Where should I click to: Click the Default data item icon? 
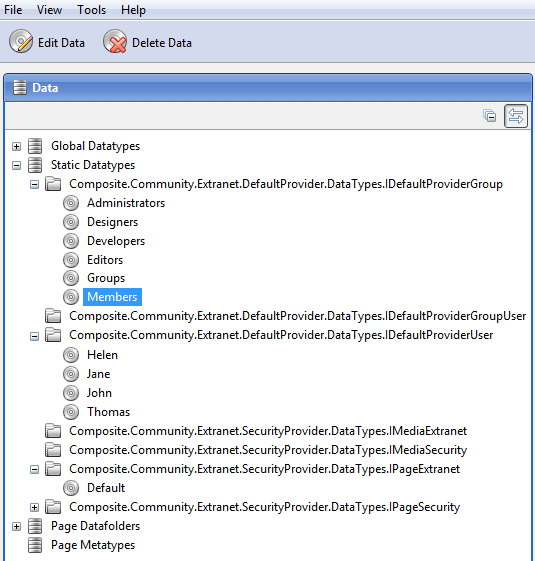coord(71,488)
